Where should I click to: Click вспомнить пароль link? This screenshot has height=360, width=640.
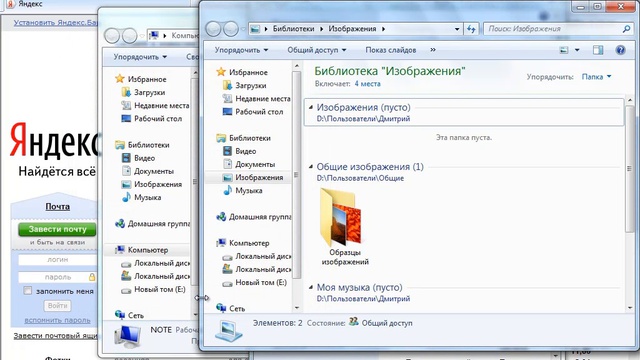tap(57, 320)
